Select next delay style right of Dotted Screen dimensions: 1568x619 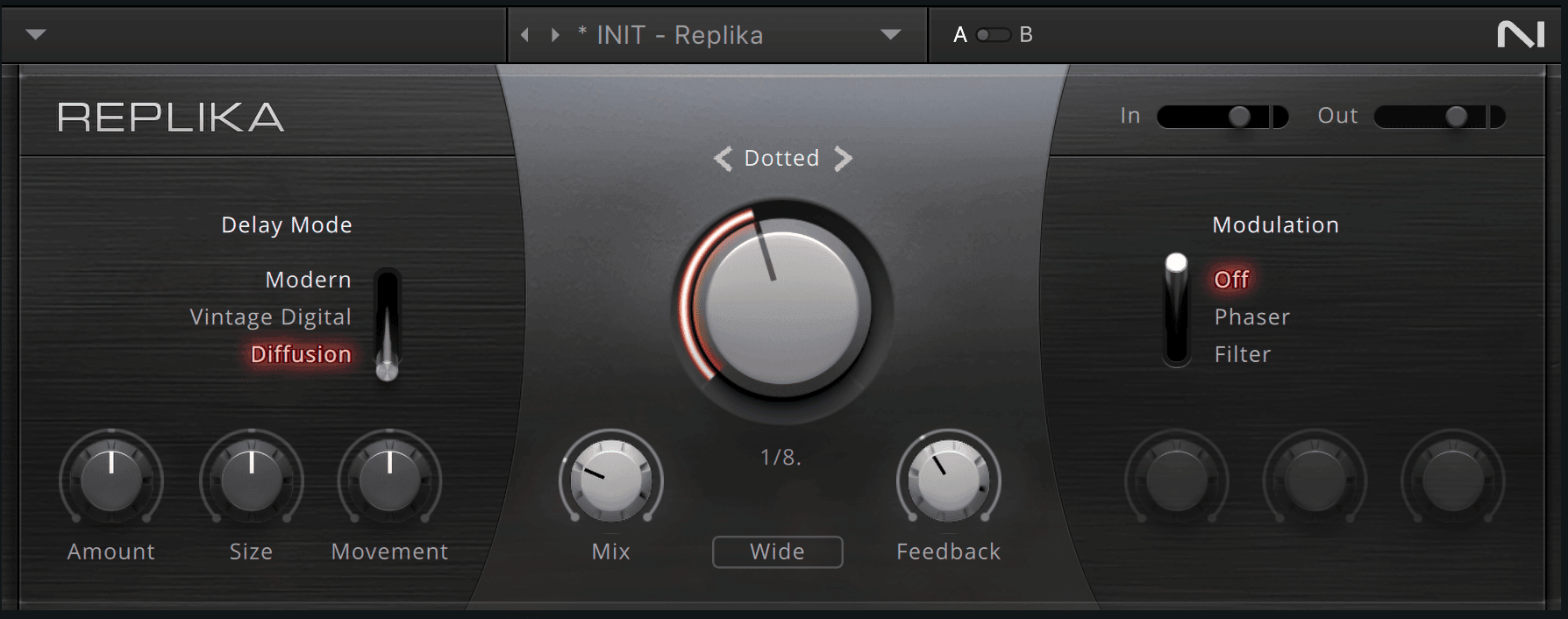pyautogui.click(x=843, y=159)
